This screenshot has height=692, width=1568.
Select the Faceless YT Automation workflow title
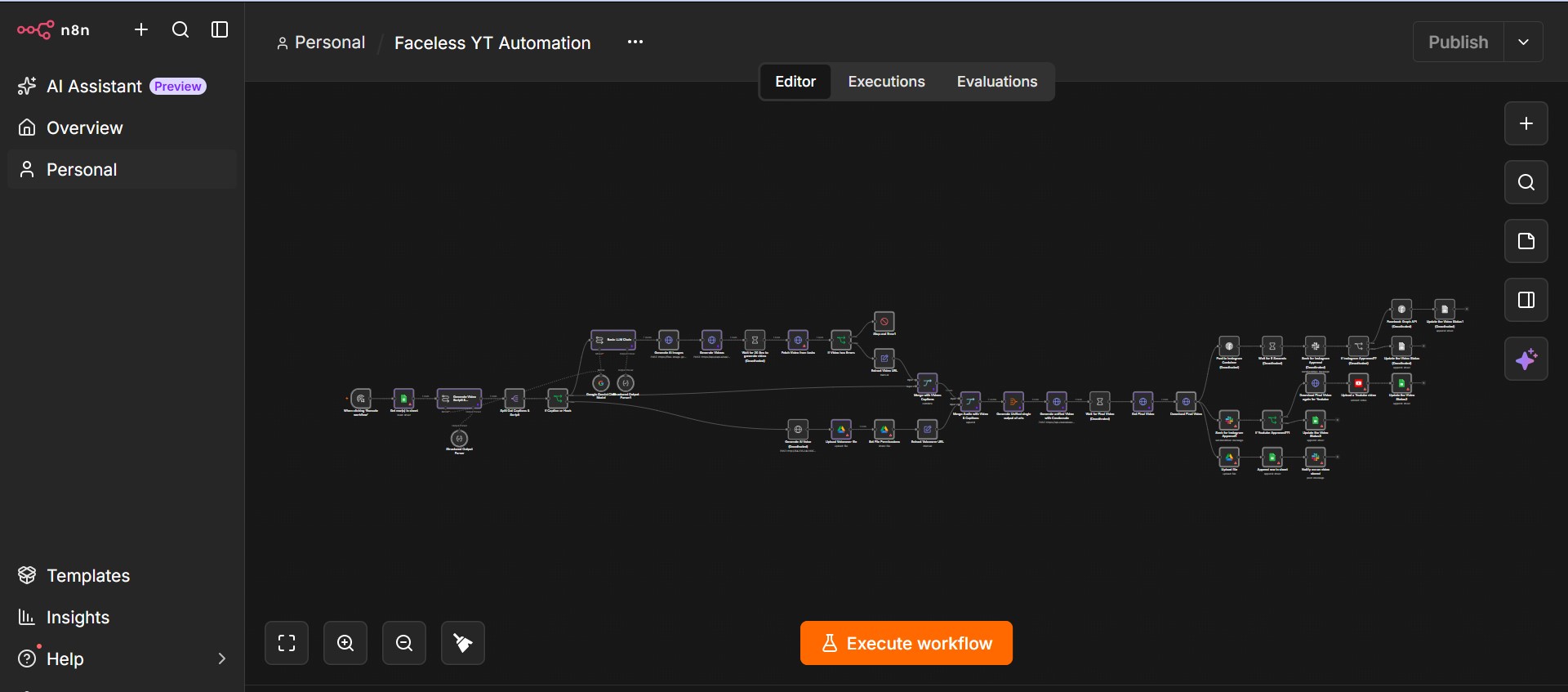[492, 43]
